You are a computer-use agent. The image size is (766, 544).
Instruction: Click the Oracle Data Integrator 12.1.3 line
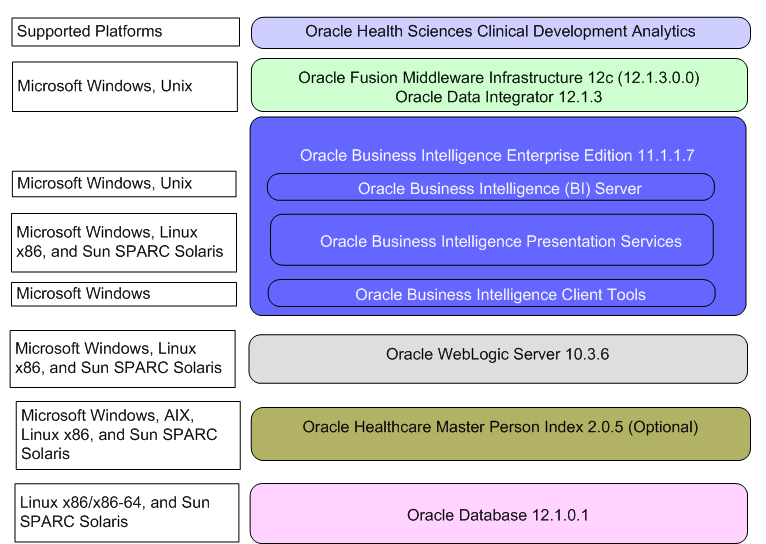pos(499,97)
